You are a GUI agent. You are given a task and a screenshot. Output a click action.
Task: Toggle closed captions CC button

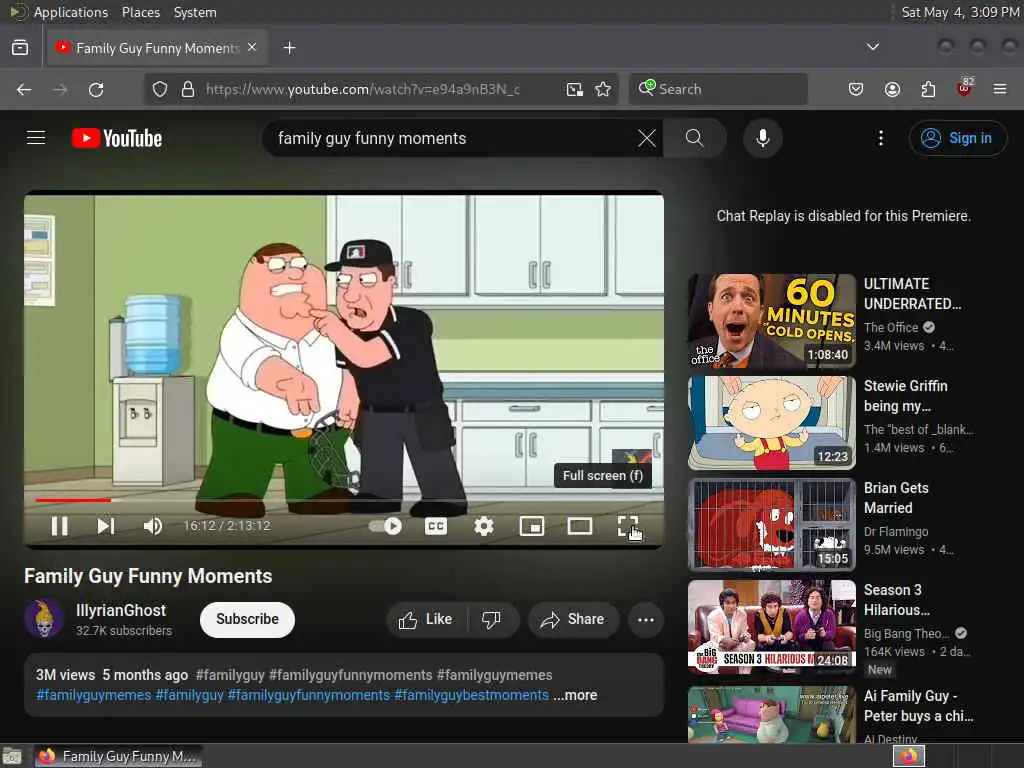436,526
